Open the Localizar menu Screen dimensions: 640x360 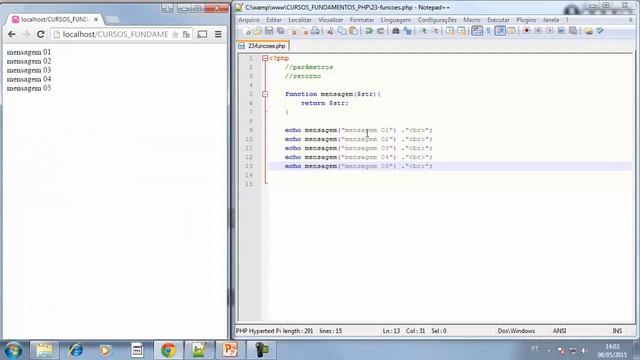click(x=300, y=20)
